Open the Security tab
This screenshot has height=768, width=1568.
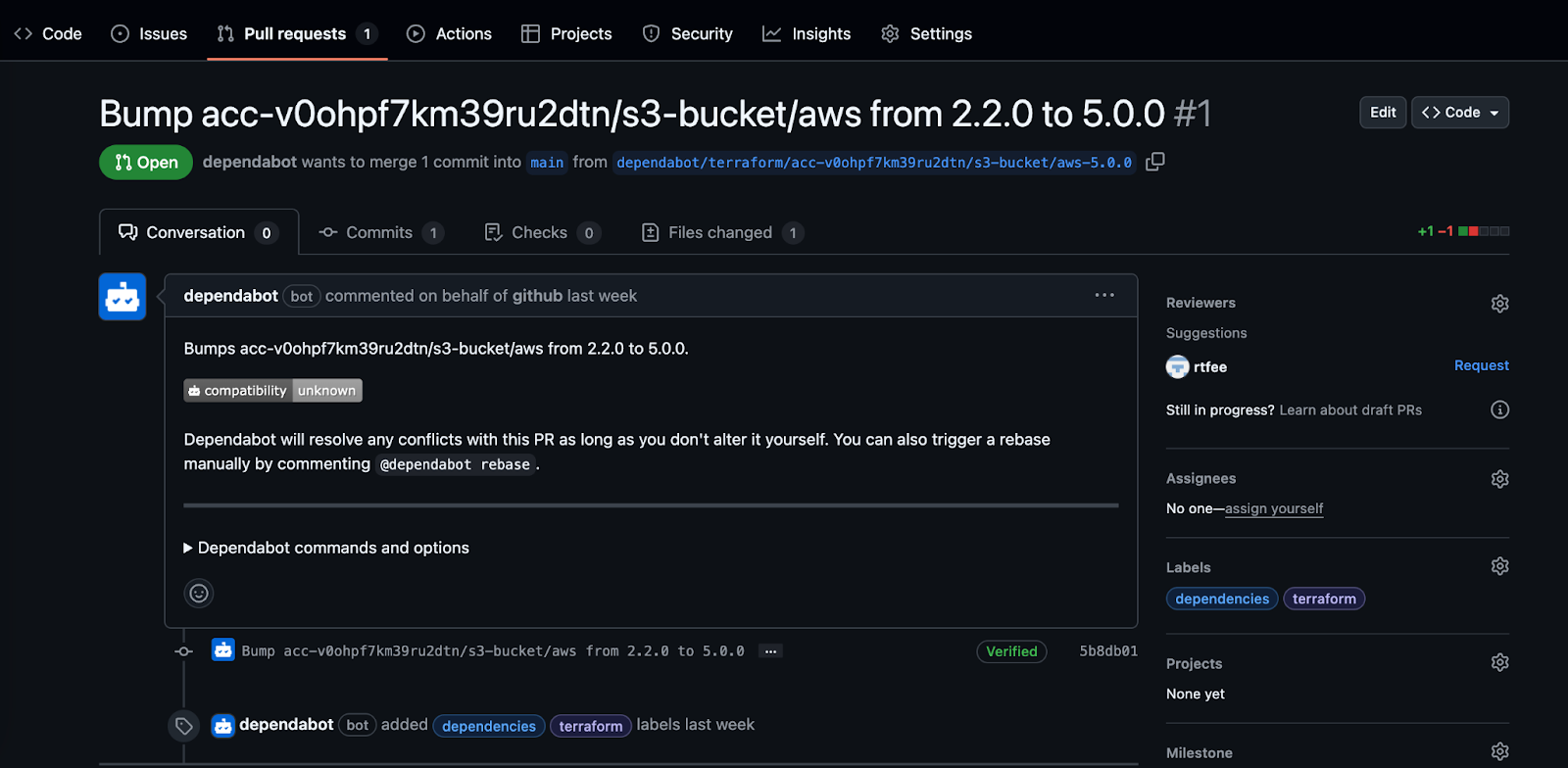tap(687, 33)
